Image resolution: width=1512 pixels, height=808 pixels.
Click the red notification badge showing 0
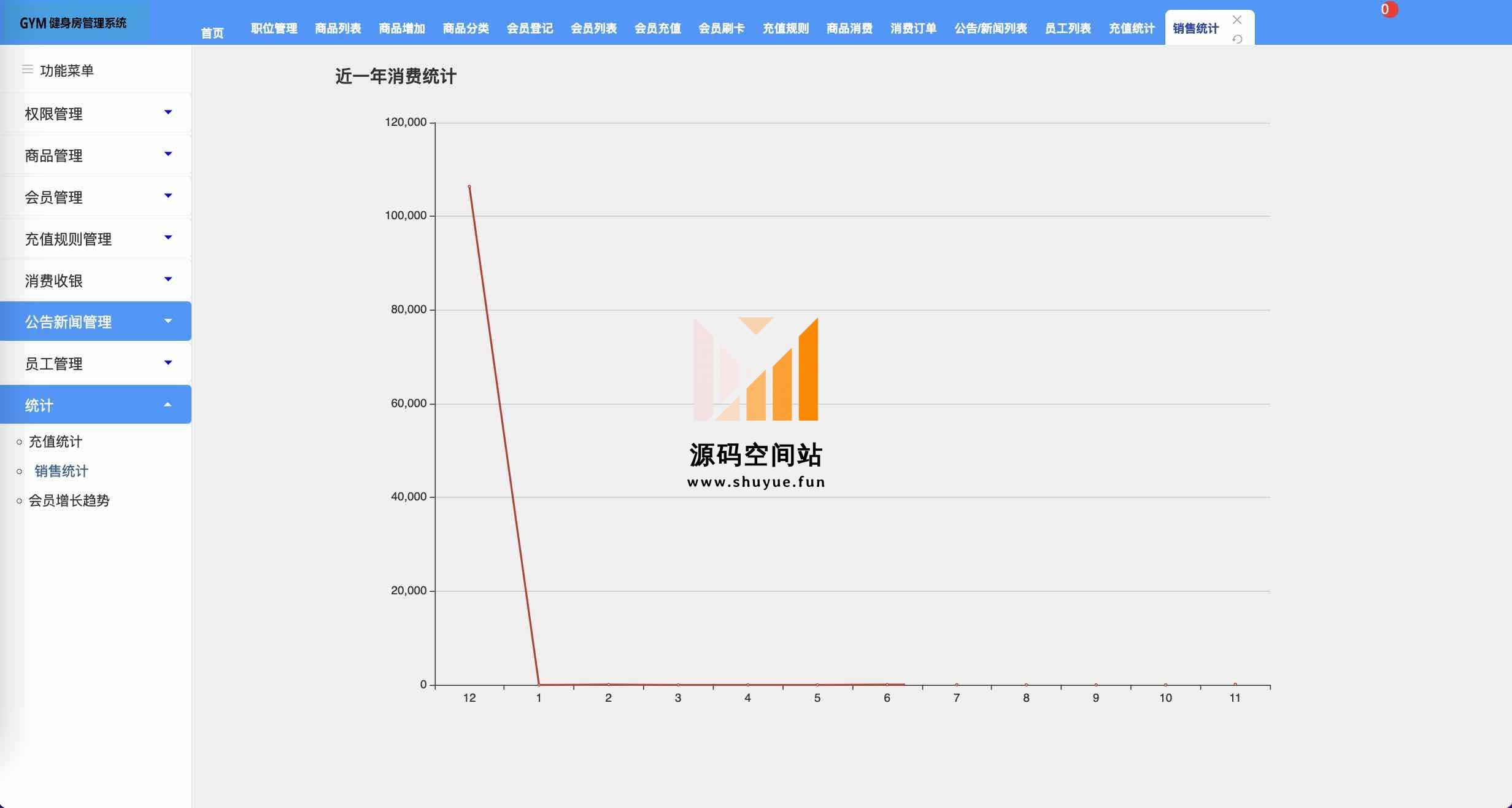pos(1388,9)
